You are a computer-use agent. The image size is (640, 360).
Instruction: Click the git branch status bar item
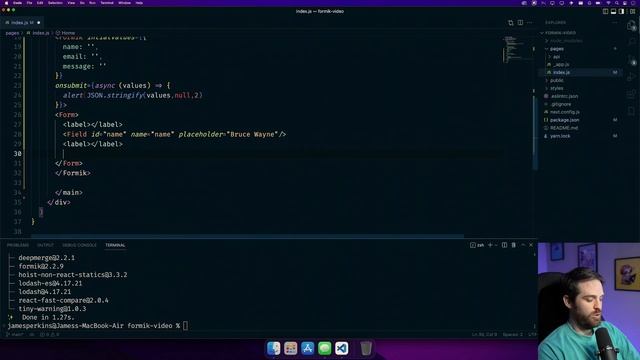click(16, 335)
